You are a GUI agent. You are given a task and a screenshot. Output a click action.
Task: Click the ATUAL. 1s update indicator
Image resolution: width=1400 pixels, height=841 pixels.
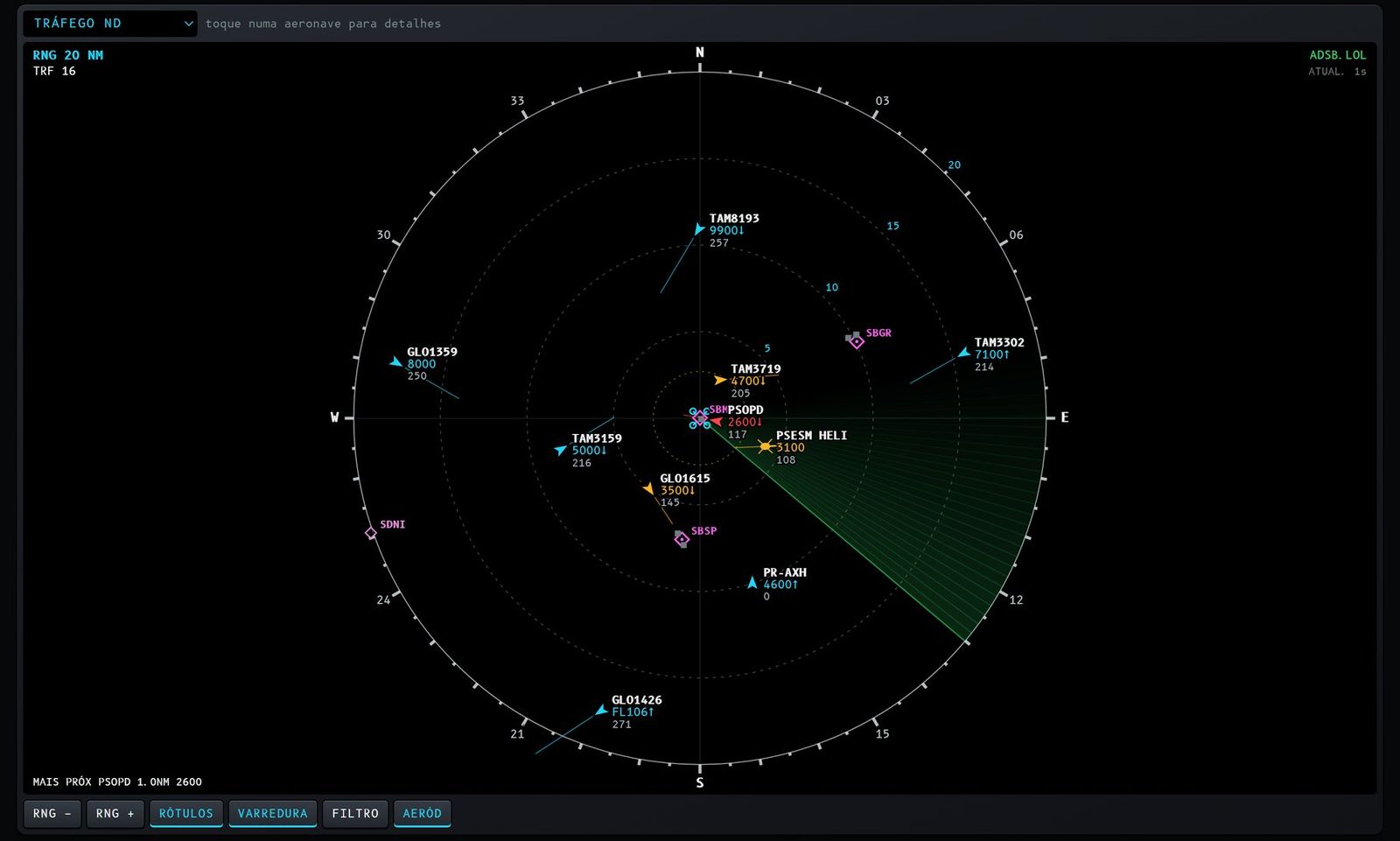click(1337, 72)
